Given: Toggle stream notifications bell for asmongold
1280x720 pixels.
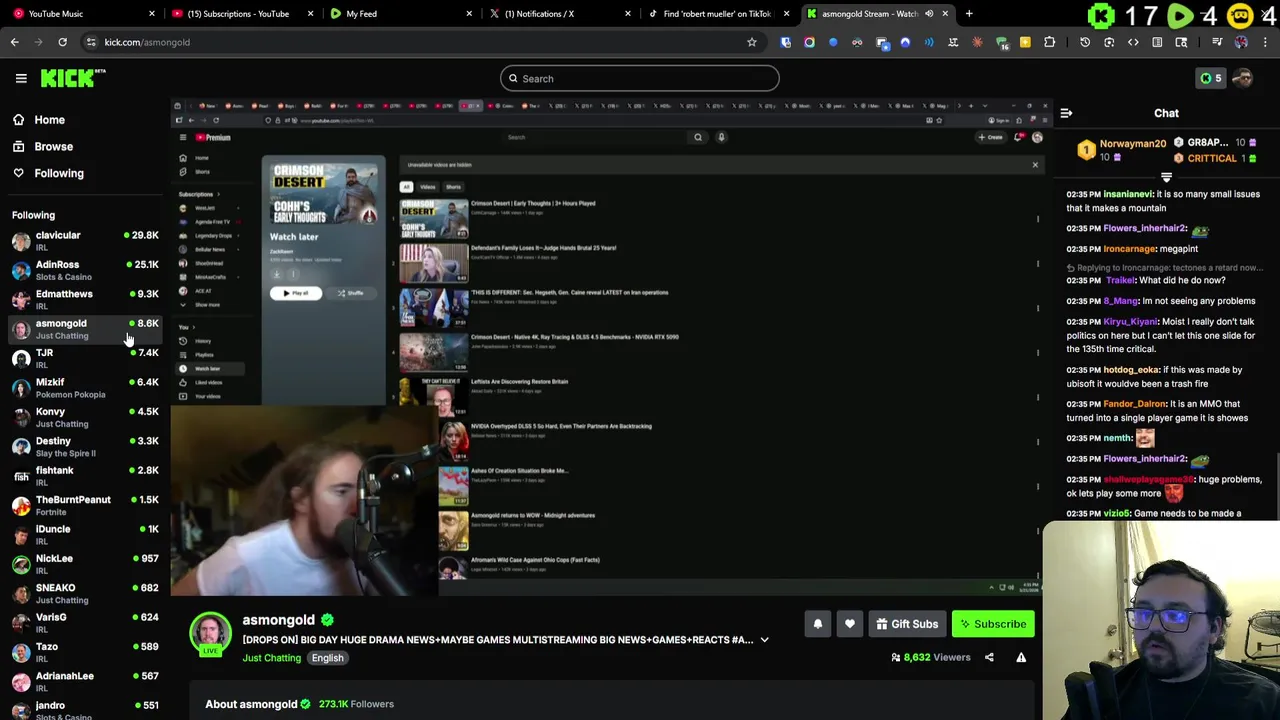Looking at the screenshot, I should (817, 624).
